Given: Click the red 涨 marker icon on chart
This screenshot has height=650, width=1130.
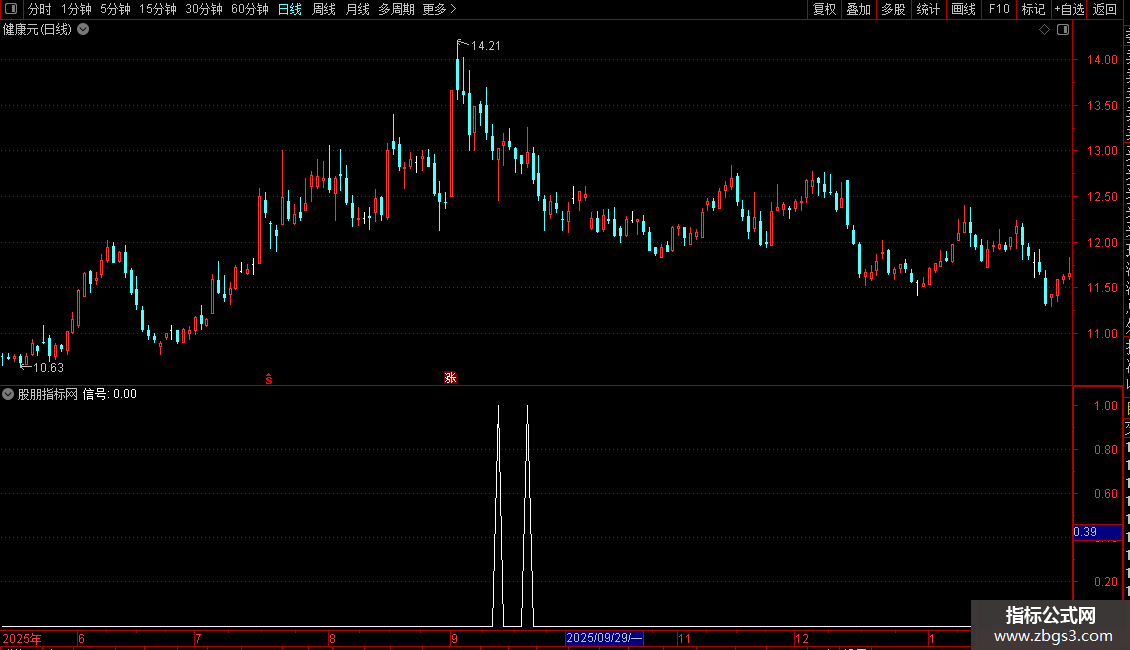Looking at the screenshot, I should [450, 378].
